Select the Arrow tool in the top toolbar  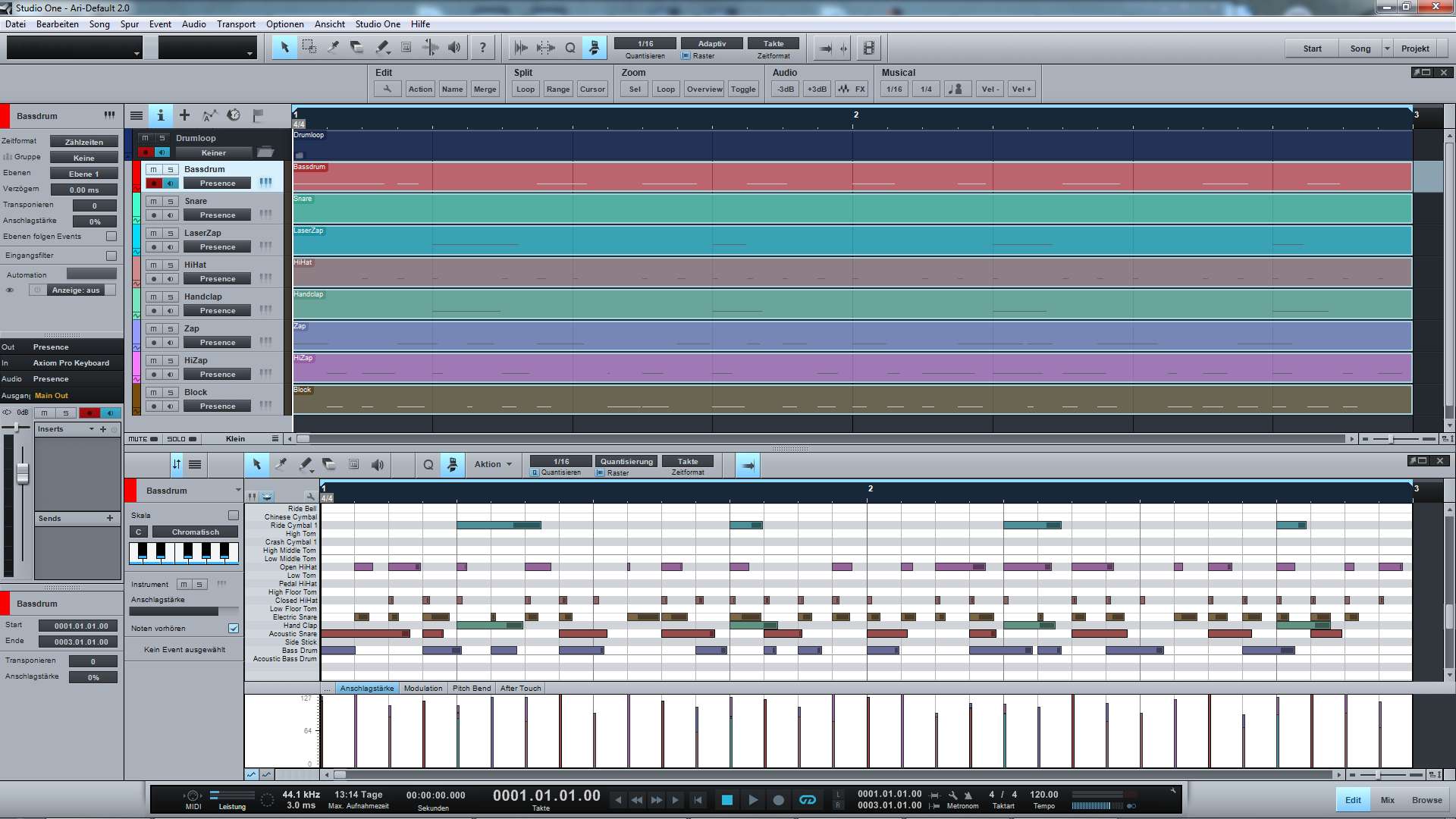click(x=284, y=47)
